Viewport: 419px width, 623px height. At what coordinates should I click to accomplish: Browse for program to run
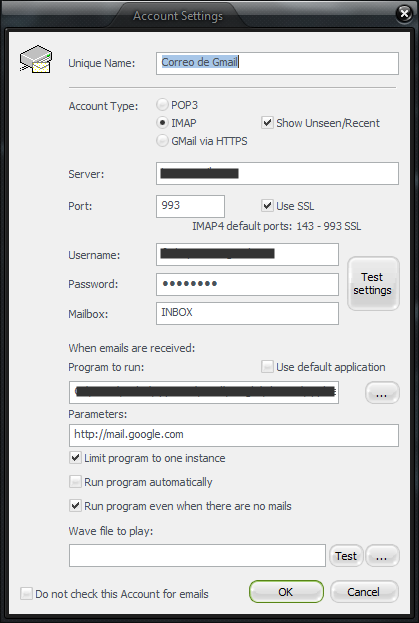click(x=382, y=393)
